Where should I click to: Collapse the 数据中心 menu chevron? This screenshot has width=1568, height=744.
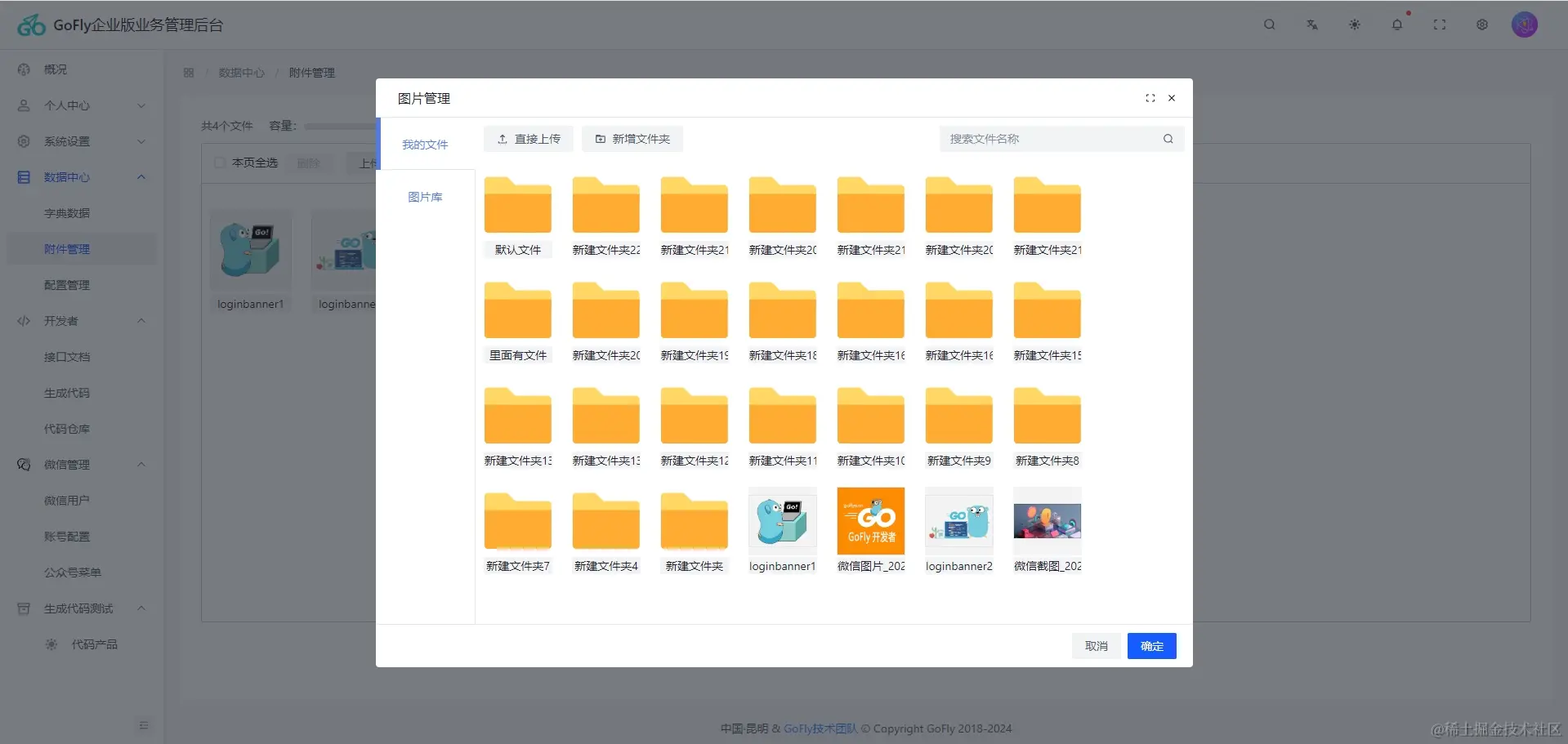point(141,177)
